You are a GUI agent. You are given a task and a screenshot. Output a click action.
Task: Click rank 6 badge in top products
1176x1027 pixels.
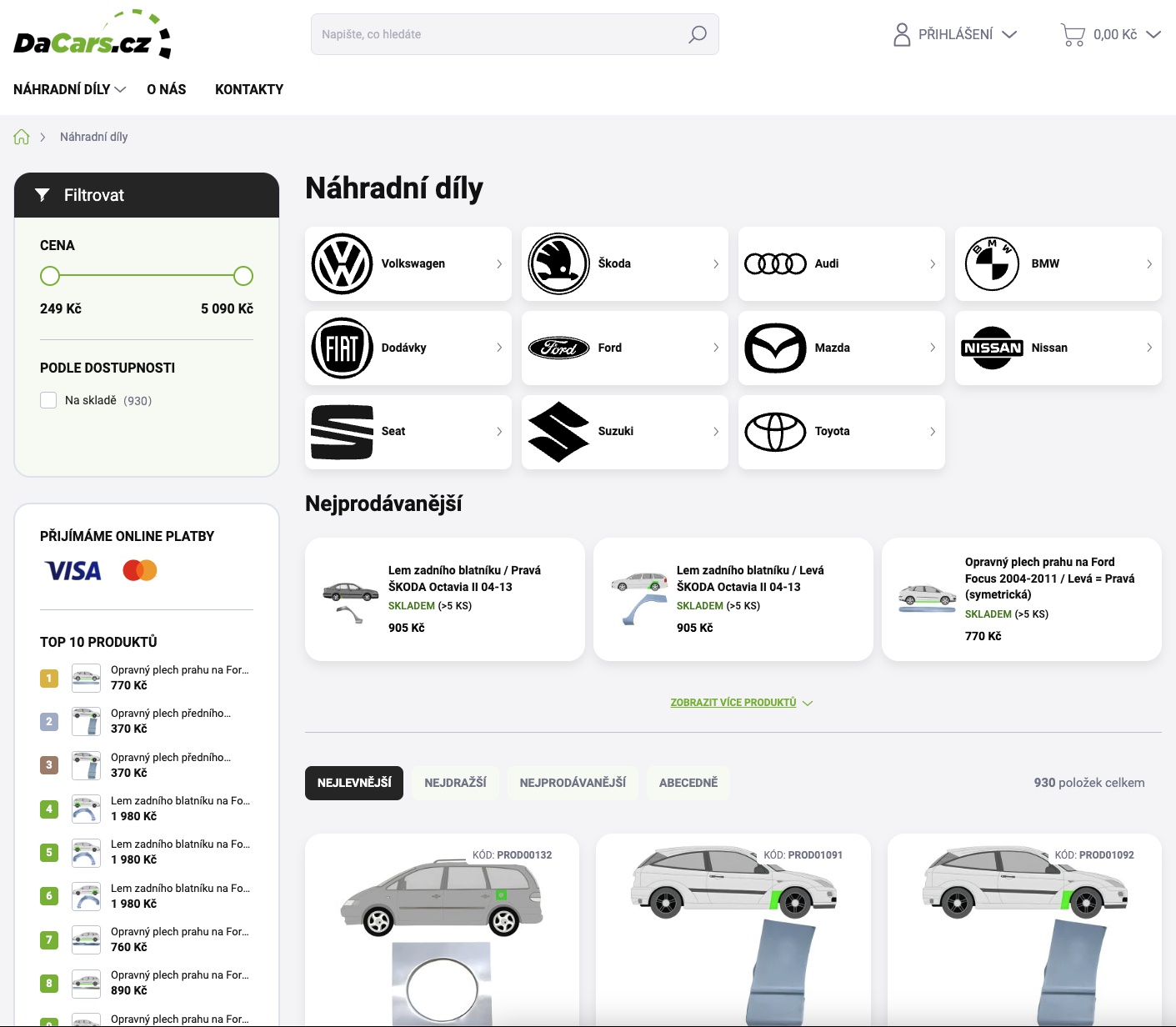click(x=49, y=895)
